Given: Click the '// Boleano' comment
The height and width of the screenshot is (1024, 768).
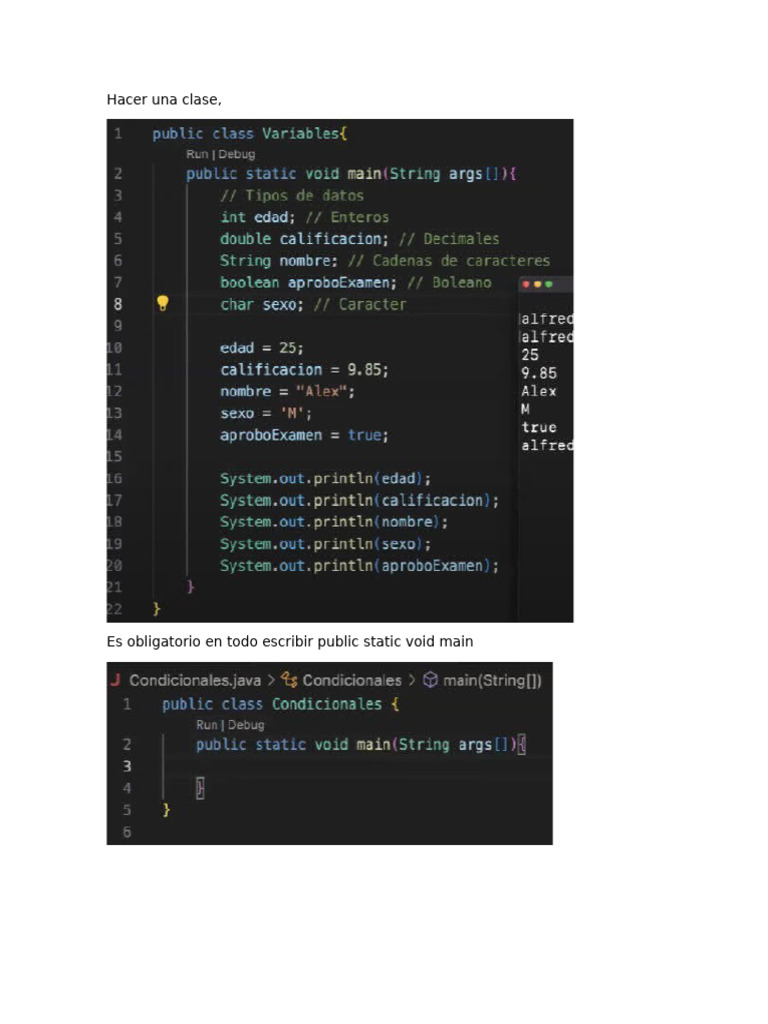Looking at the screenshot, I should pyautogui.click(x=449, y=282).
